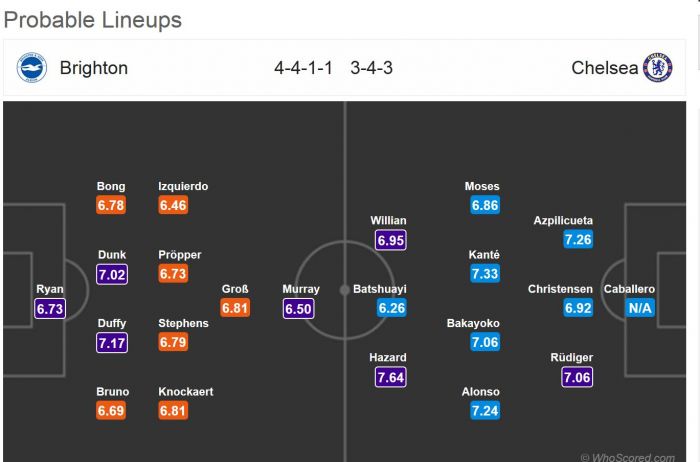Open the Brighton team name link
The height and width of the screenshot is (462, 700).
pos(94,68)
